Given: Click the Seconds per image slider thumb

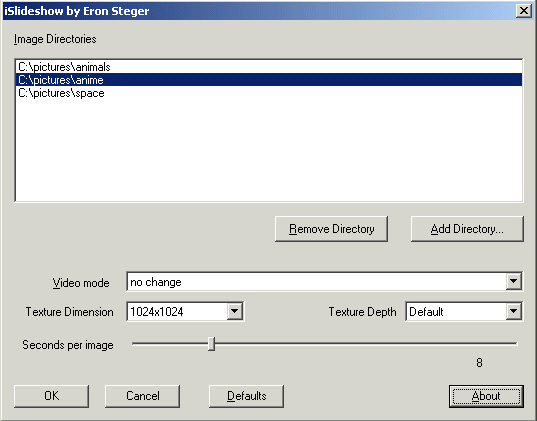Looking at the screenshot, I should pyautogui.click(x=212, y=344).
